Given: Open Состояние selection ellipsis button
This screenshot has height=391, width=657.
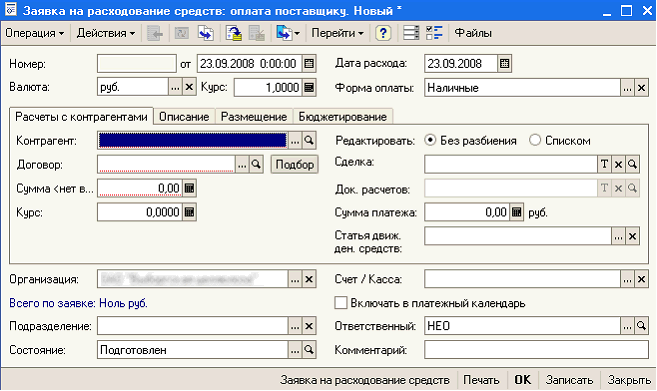Looking at the screenshot, I should tap(295, 350).
